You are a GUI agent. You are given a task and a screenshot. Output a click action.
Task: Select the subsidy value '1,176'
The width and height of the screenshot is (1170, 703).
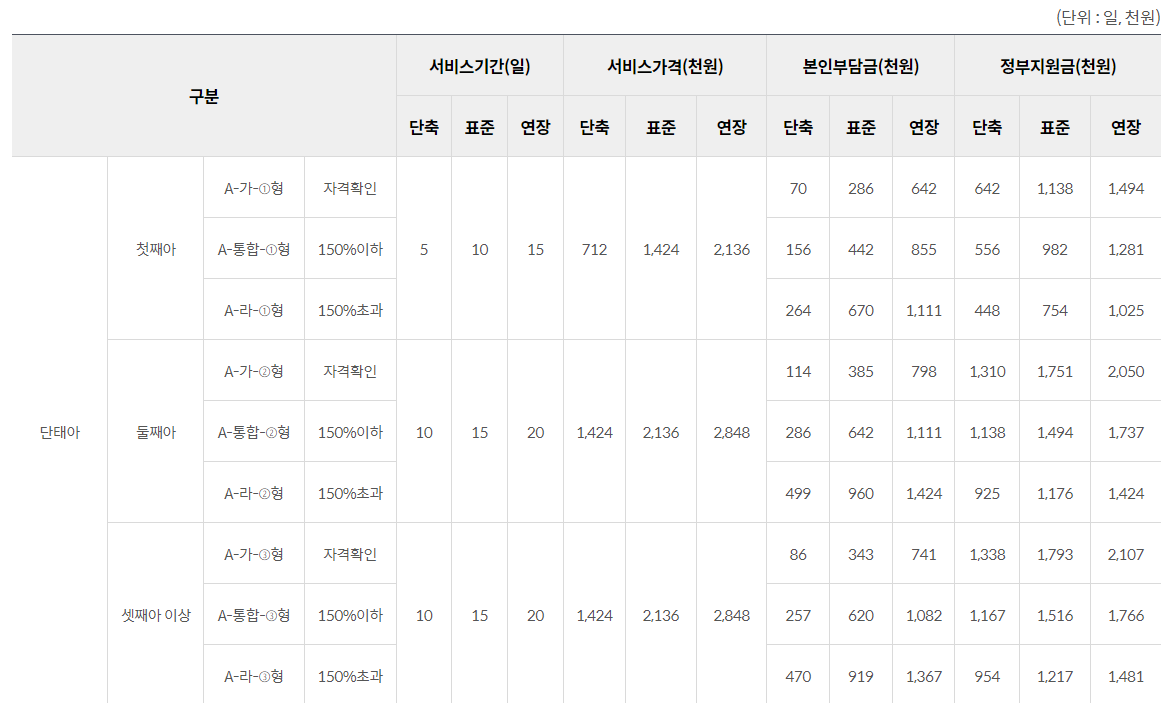(1055, 493)
